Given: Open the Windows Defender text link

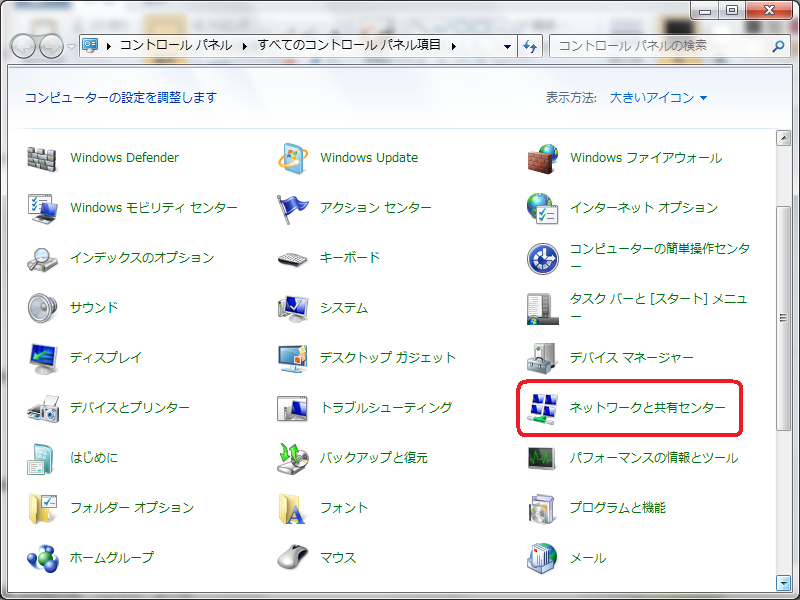Looking at the screenshot, I should coord(124,158).
